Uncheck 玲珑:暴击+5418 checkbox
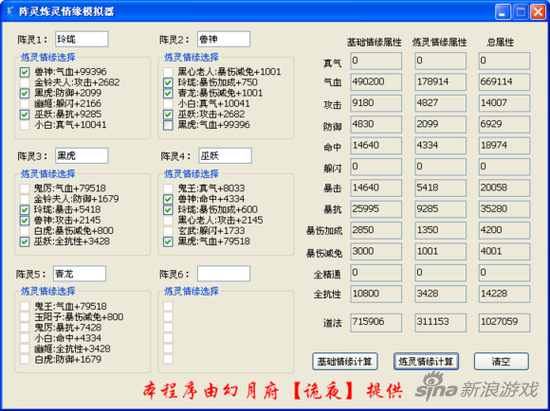This screenshot has width=550, height=411. pyautogui.click(x=25, y=210)
